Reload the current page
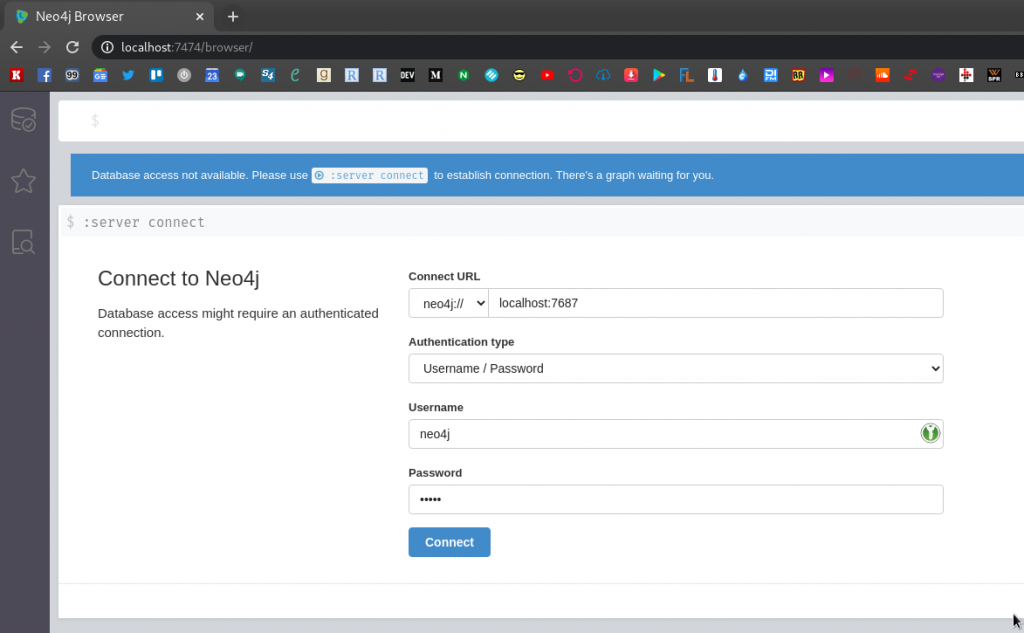 pos(71,46)
